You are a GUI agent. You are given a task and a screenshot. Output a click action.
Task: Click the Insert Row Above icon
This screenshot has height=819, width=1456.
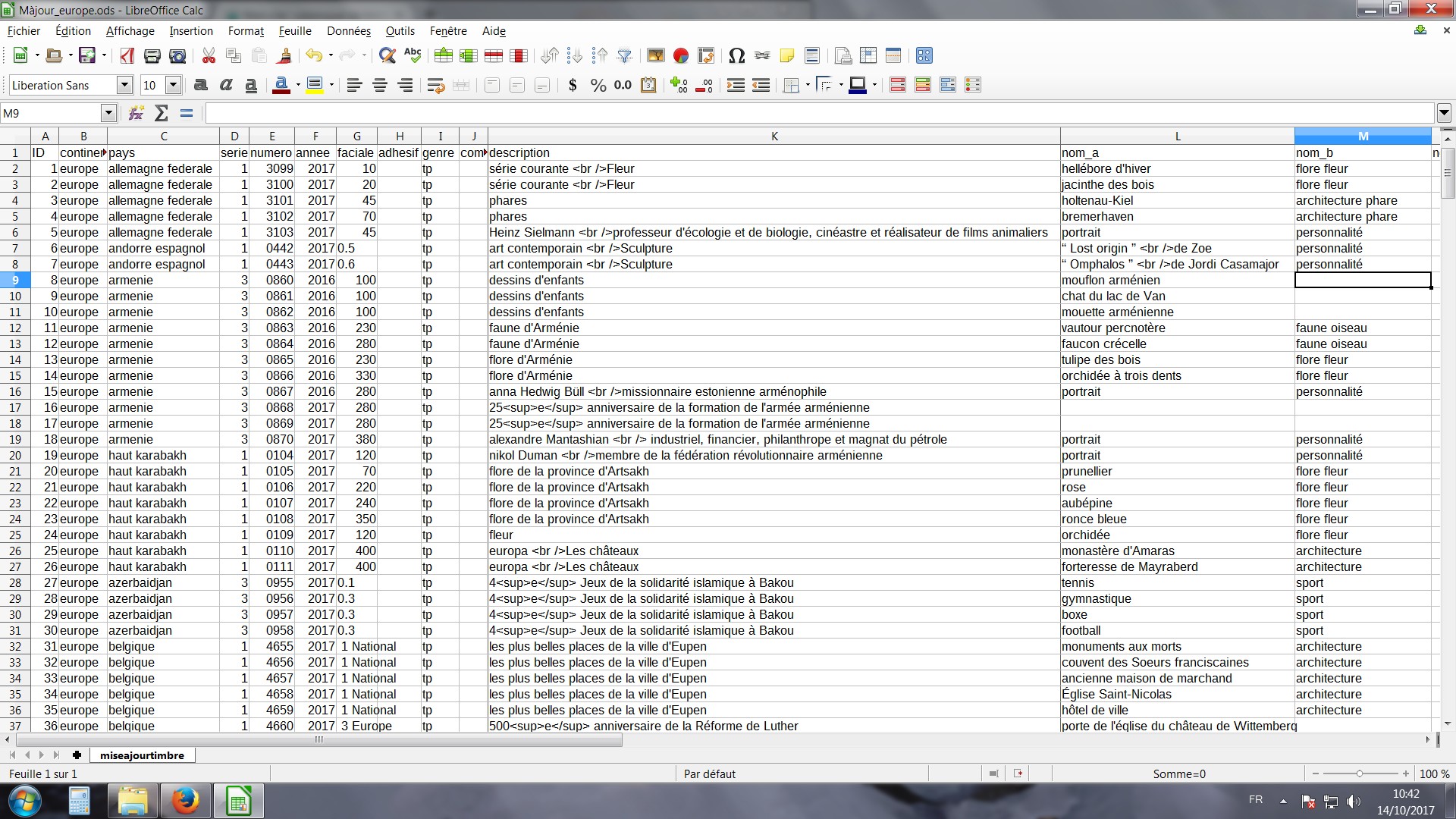(444, 55)
